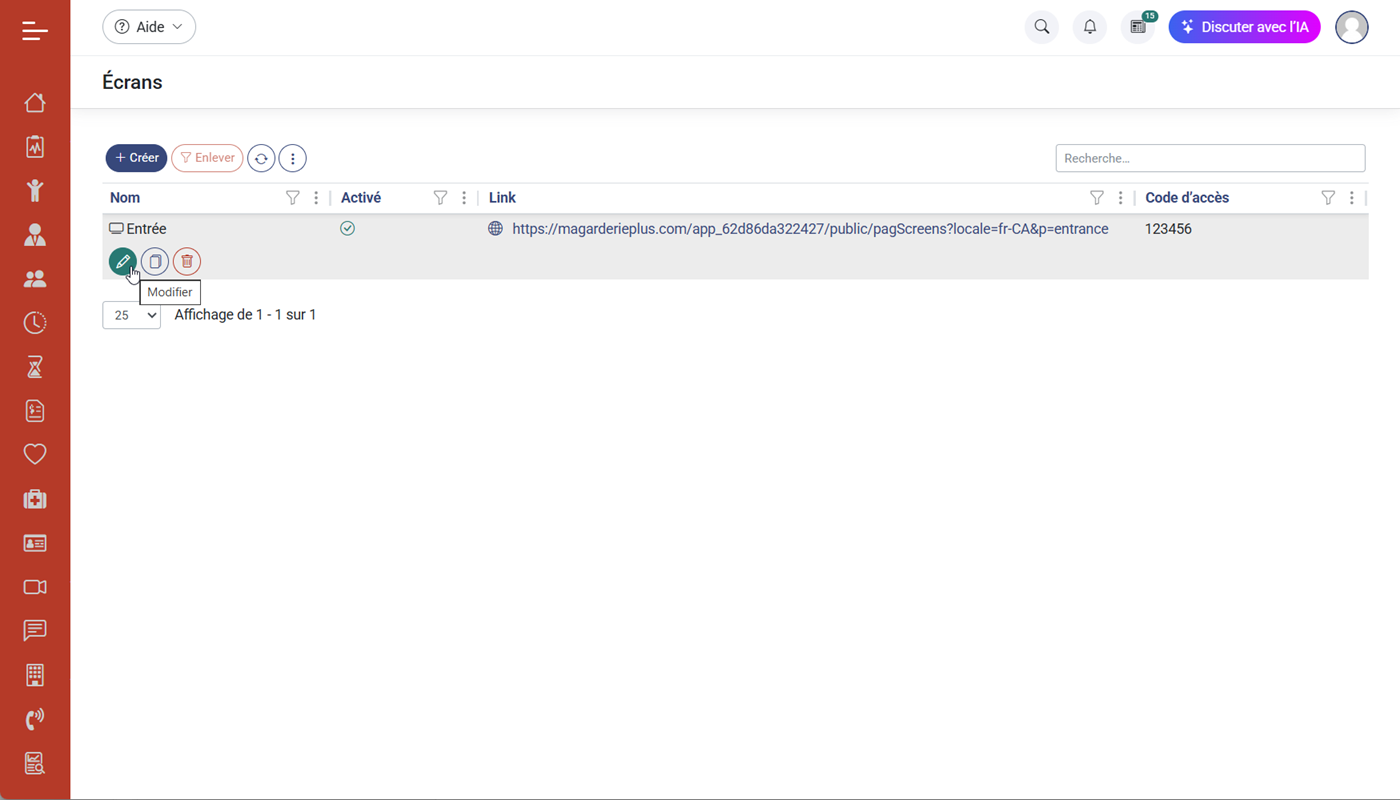Delete the Entrée screen with trash icon
This screenshot has width=1400, height=800.
tap(187, 262)
